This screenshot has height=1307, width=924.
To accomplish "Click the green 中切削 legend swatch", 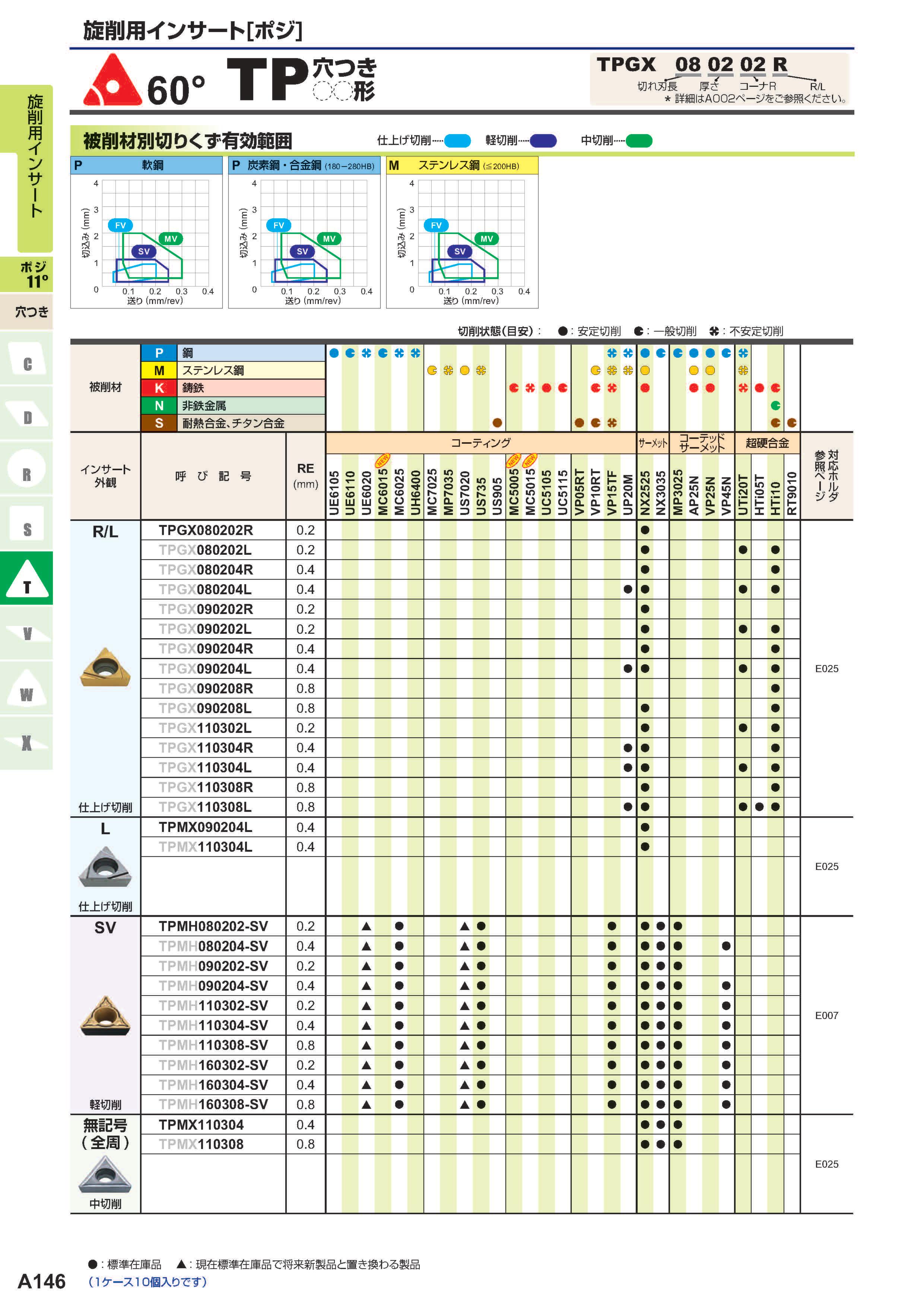I will (x=639, y=140).
